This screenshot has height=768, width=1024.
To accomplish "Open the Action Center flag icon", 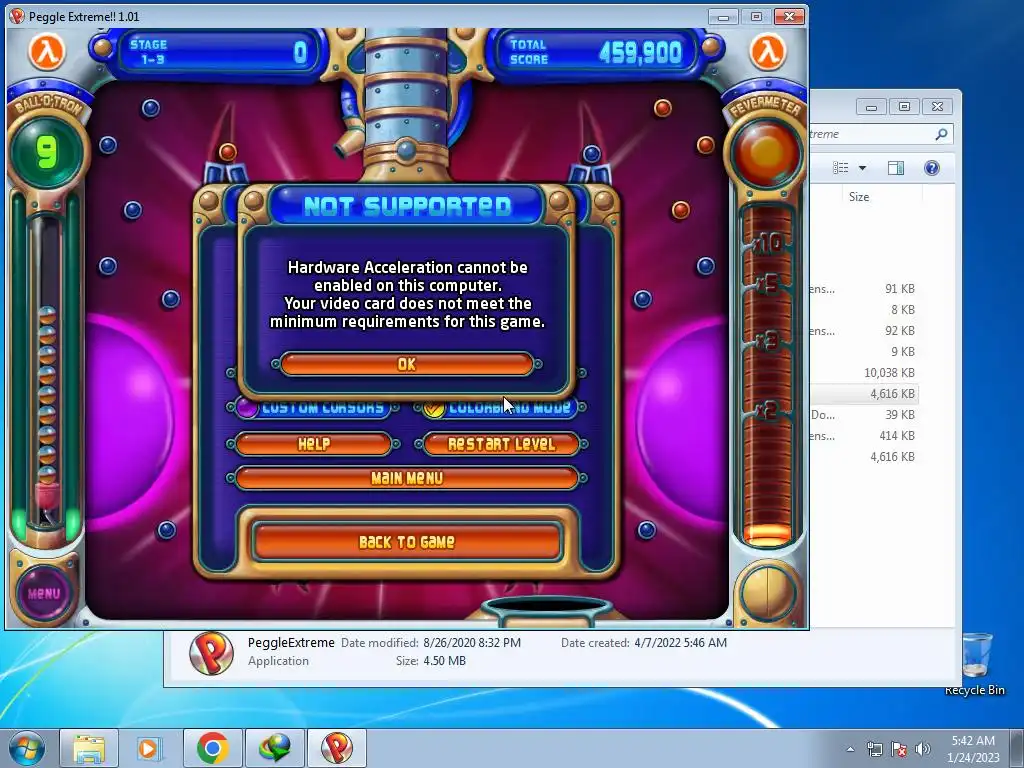I will coord(899,749).
